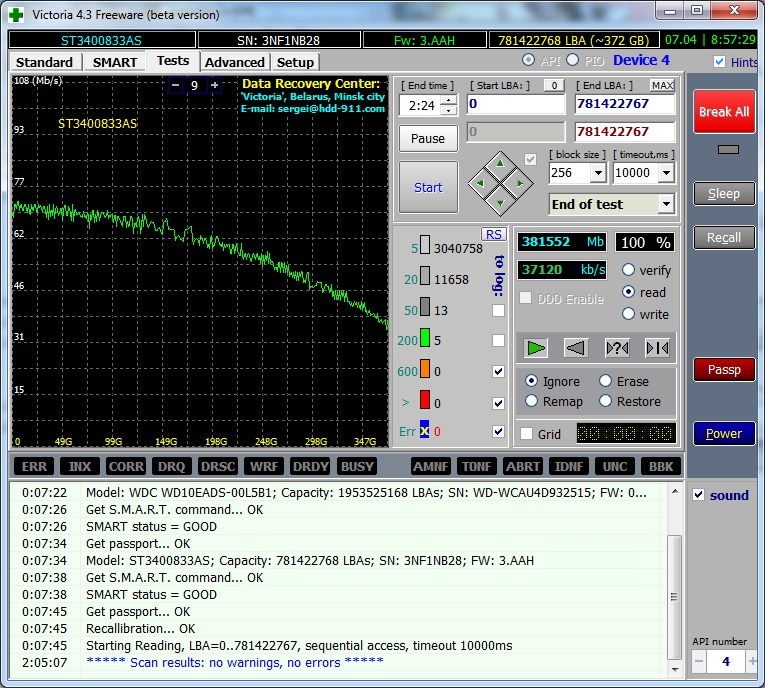Click the right arrow on the diamond pad
Image resolution: width=765 pixels, height=688 pixels.
pos(519,183)
